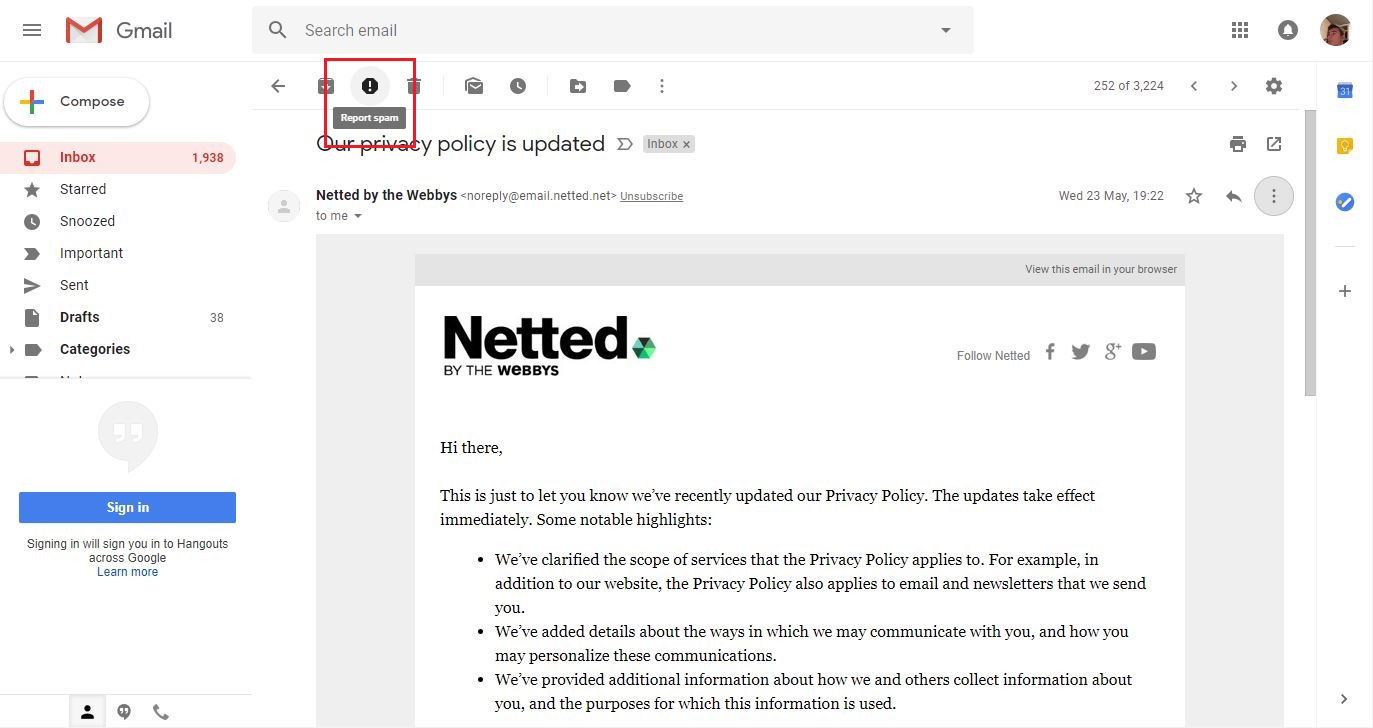Toggle the importance marker beside subject
1373x728 pixels.
coord(625,144)
